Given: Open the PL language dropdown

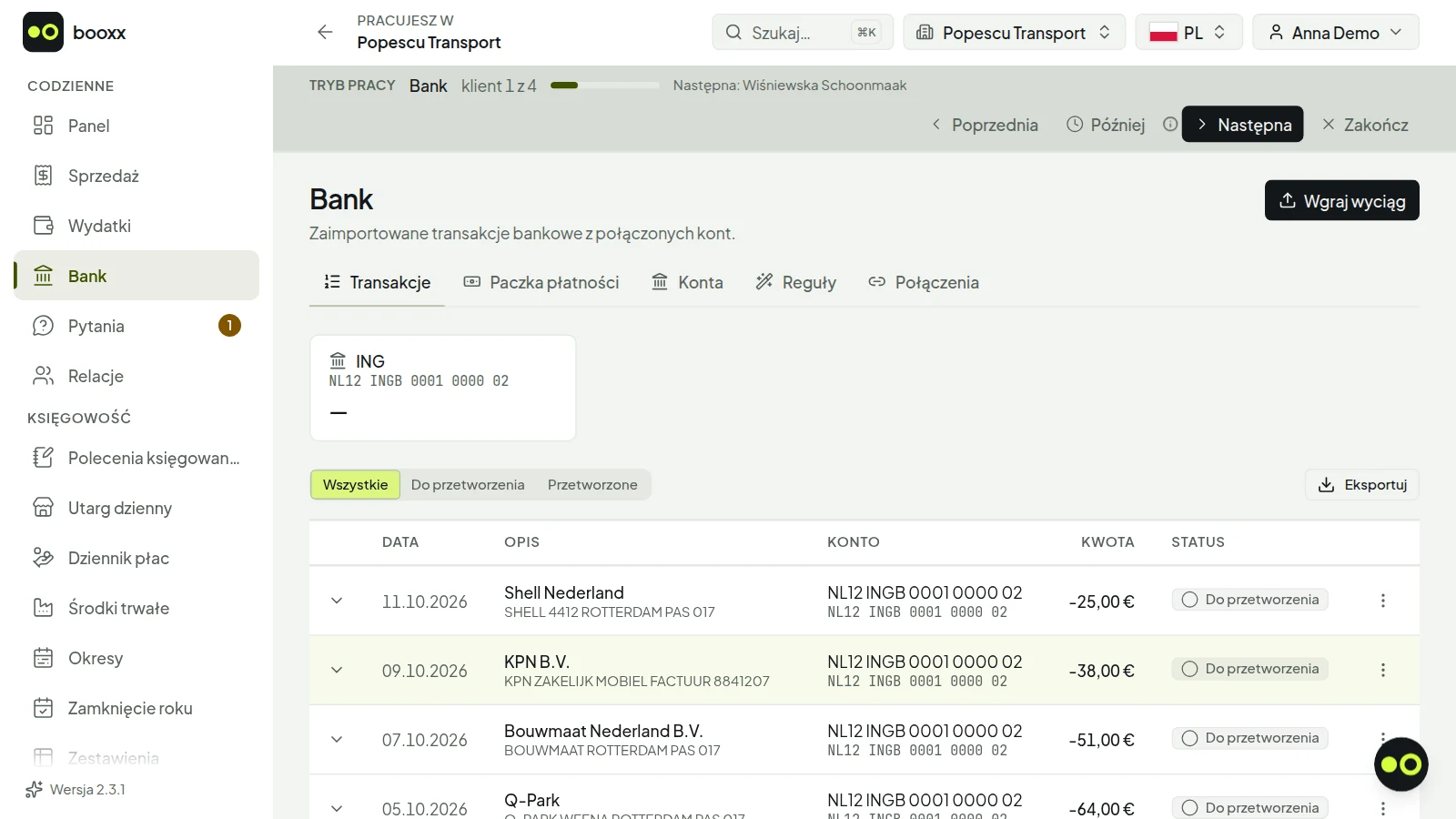Looking at the screenshot, I should tap(1188, 32).
